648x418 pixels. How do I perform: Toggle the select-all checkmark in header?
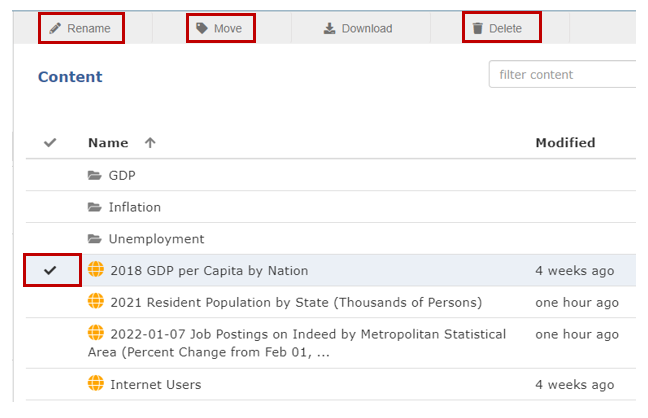pos(50,143)
